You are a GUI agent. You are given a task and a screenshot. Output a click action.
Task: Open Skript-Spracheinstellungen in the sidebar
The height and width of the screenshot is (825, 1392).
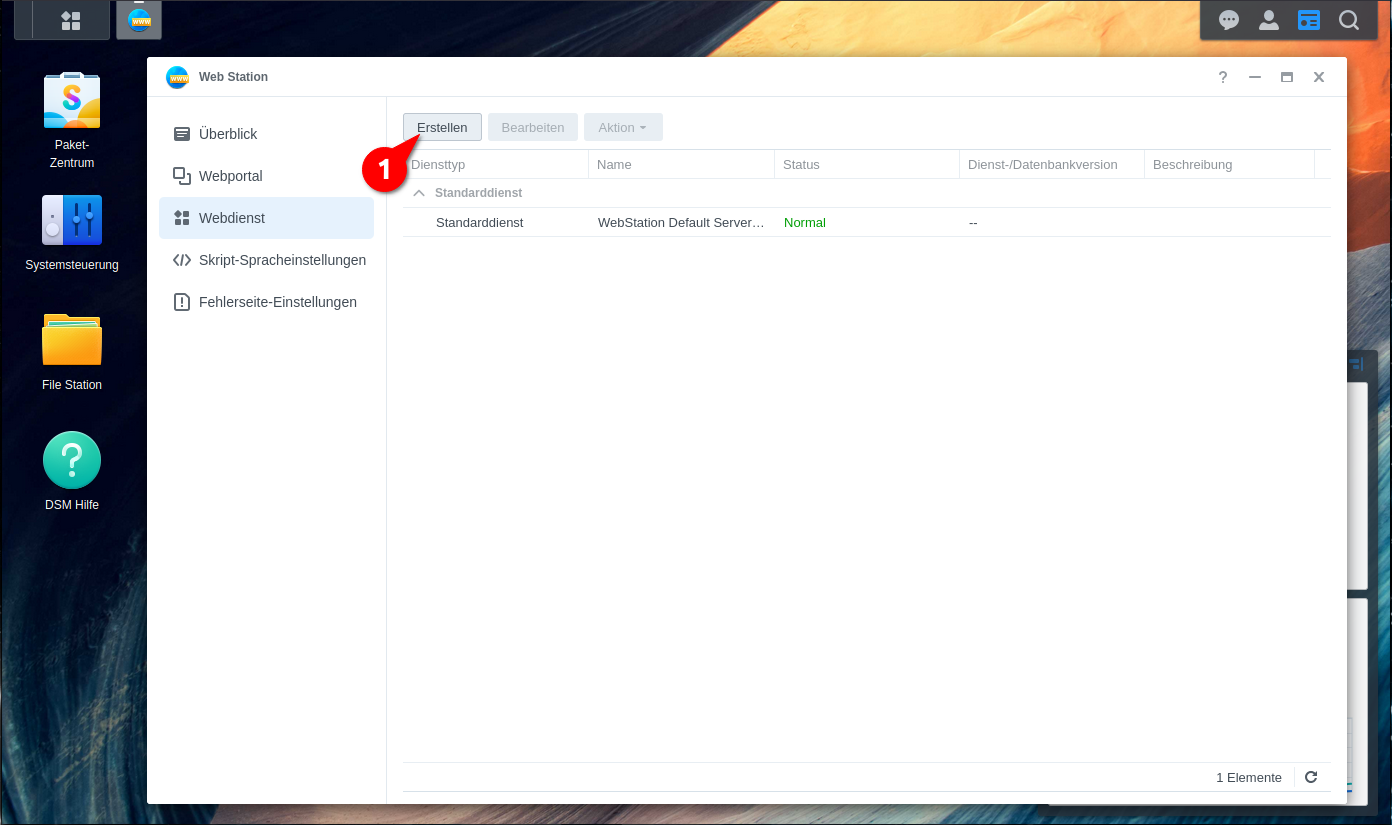(282, 260)
